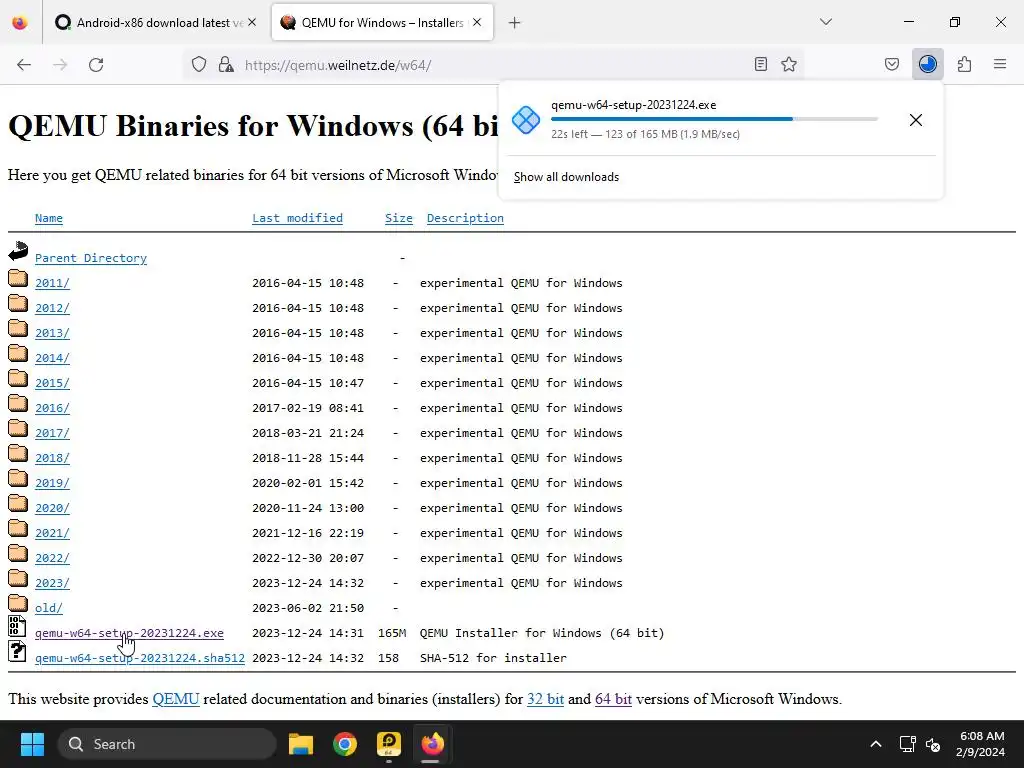Open qemu-w64-setup-20231224.sha512 link
Viewport: 1024px width, 768px height.
pos(140,658)
